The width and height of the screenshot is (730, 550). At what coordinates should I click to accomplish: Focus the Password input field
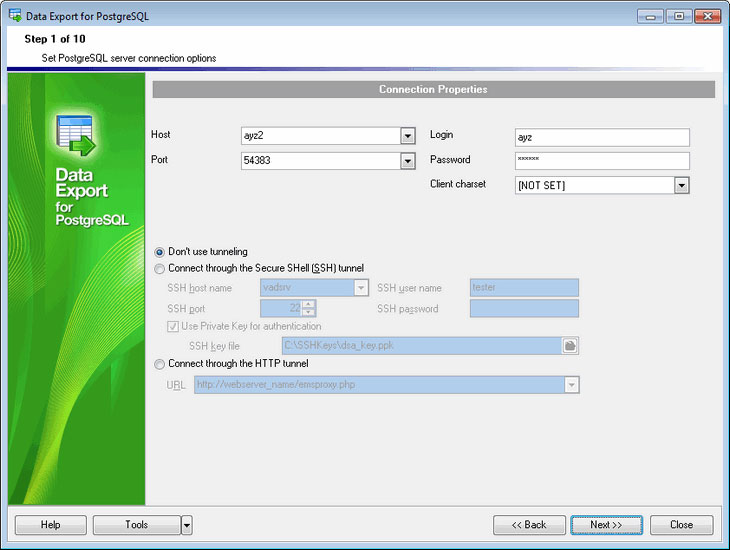coord(601,161)
